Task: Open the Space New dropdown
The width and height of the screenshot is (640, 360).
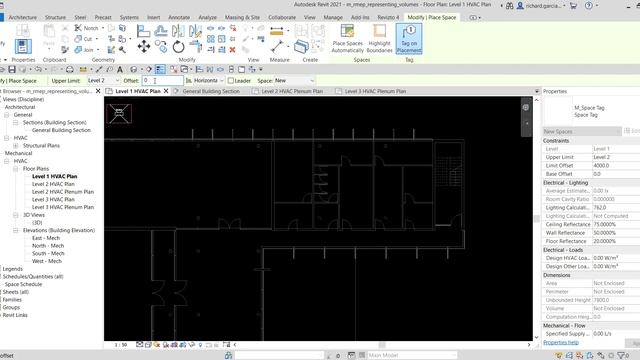Action: point(294,81)
